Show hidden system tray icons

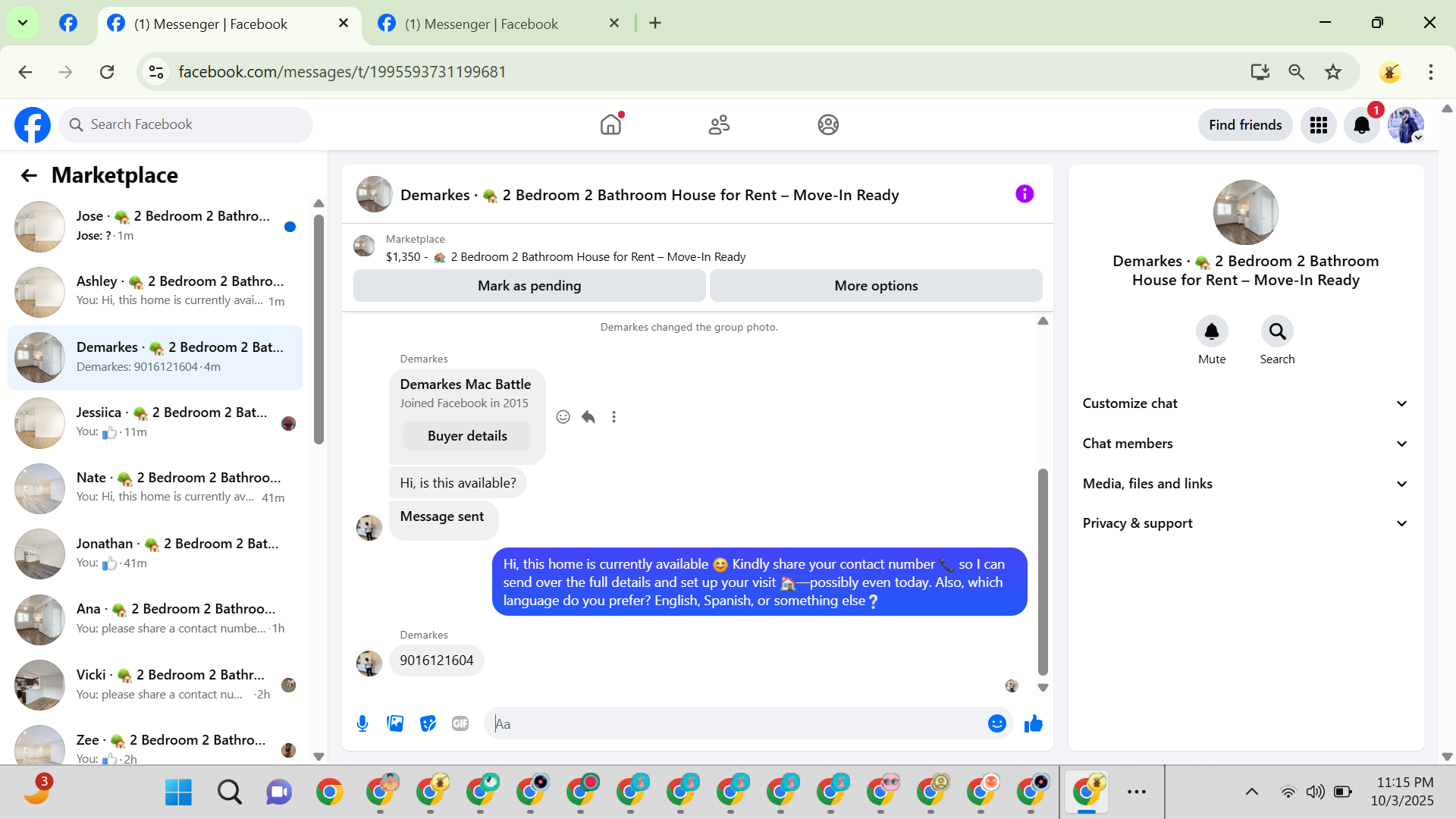(1252, 792)
